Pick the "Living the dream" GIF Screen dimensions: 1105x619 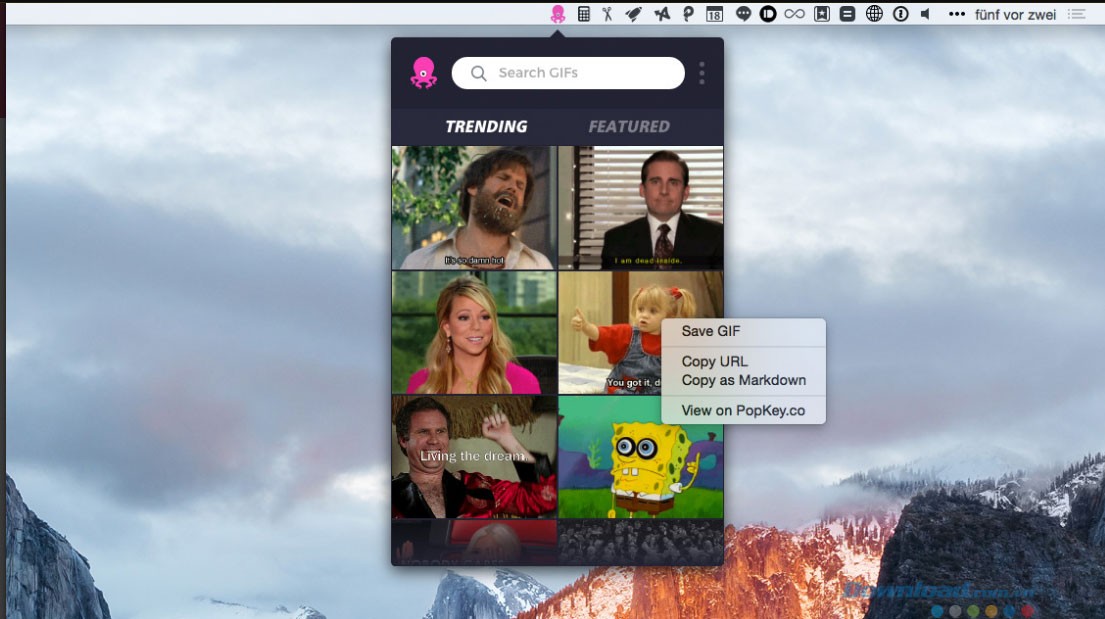pos(473,456)
